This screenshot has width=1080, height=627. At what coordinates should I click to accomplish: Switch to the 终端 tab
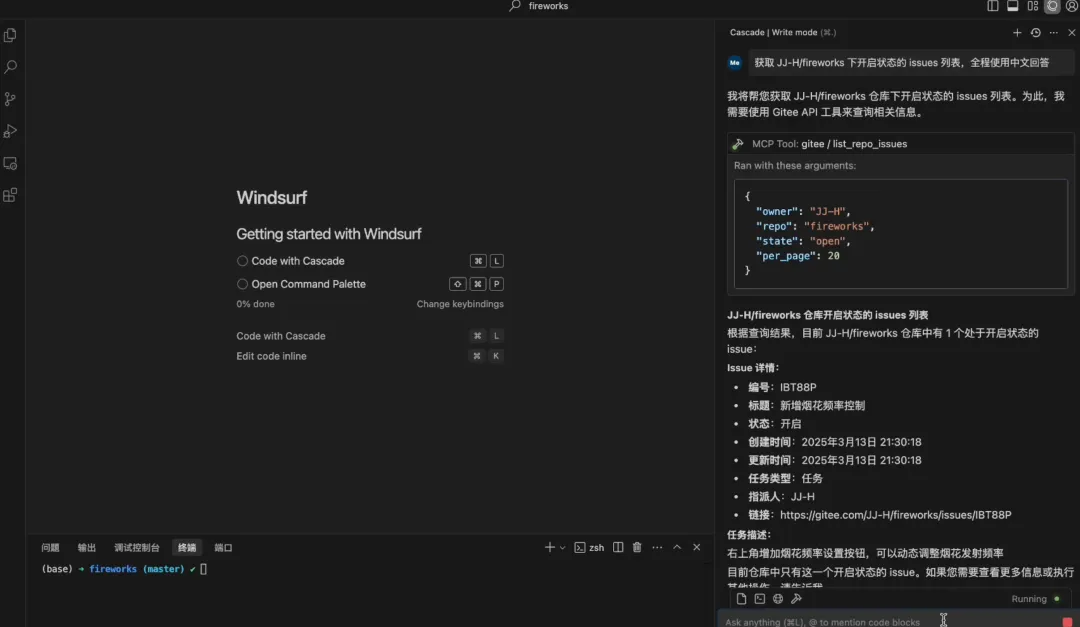(x=187, y=548)
